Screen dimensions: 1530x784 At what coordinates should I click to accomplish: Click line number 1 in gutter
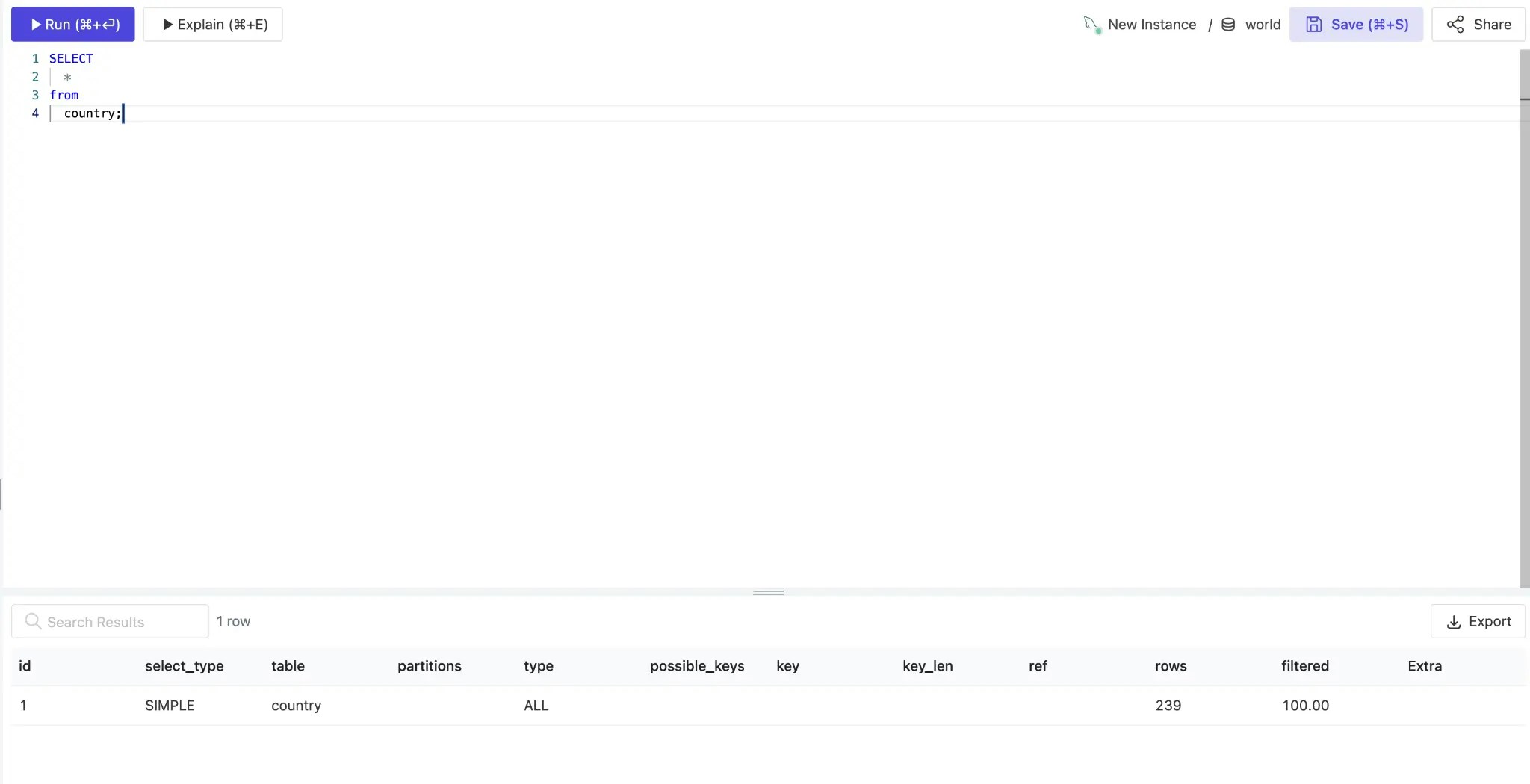coord(35,58)
